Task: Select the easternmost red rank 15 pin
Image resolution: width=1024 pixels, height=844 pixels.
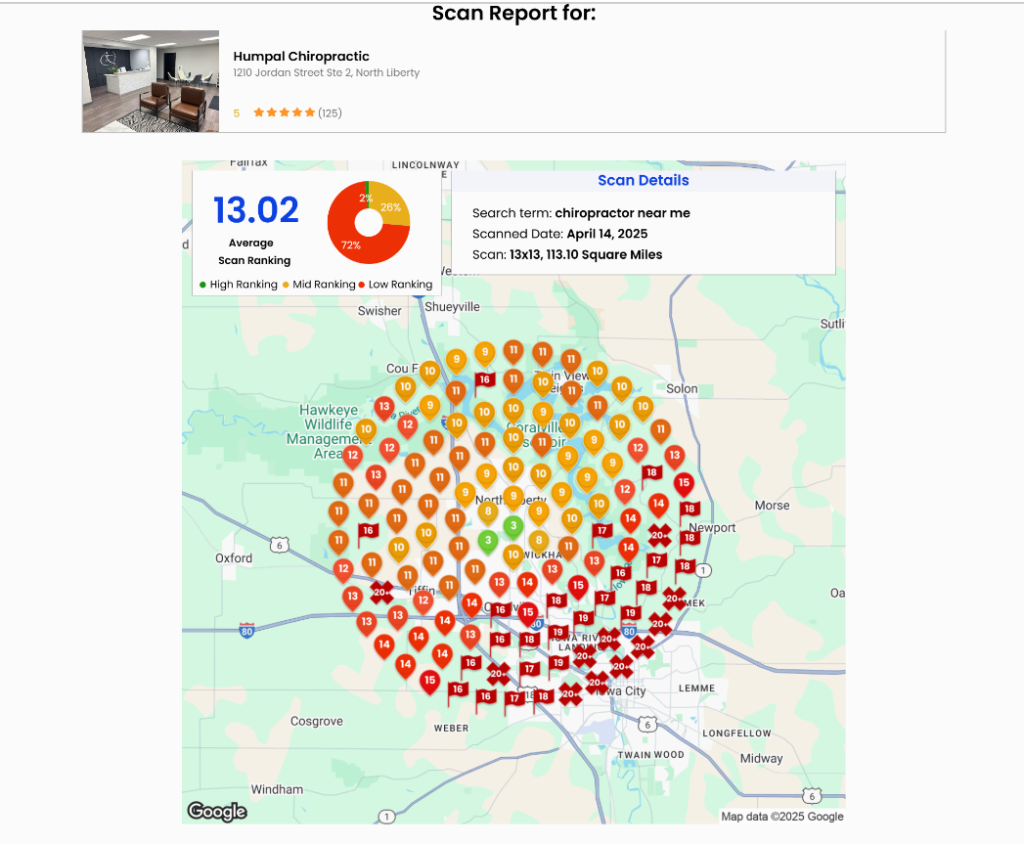Action: tap(683, 483)
